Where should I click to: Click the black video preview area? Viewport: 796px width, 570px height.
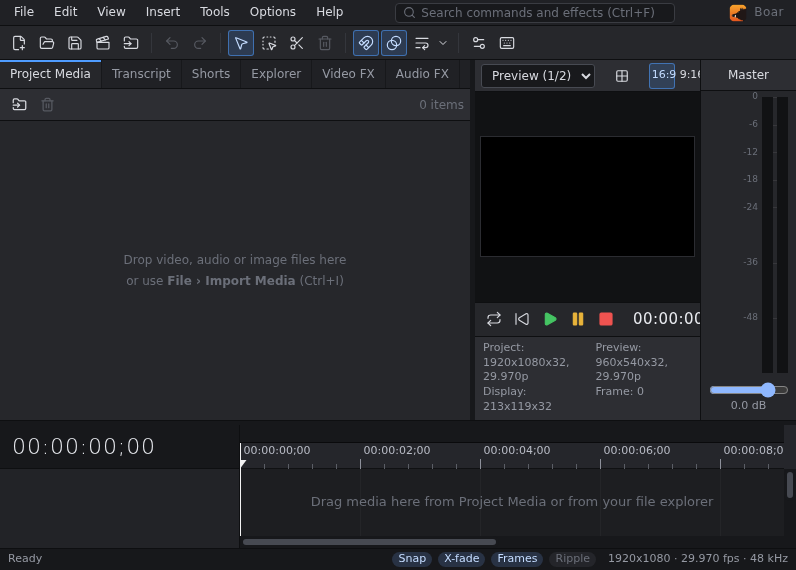587,196
